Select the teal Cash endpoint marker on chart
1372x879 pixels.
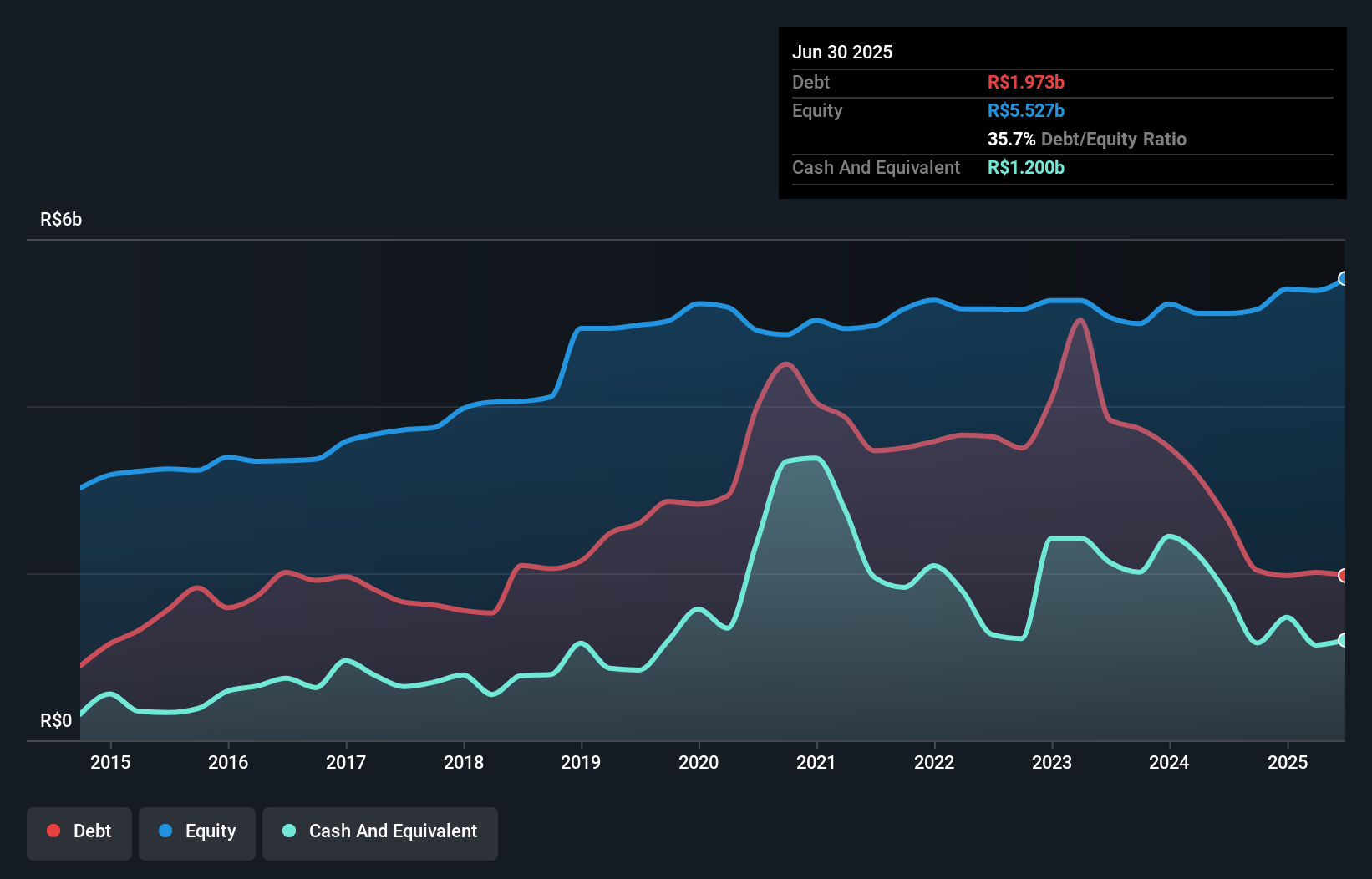tap(1343, 641)
